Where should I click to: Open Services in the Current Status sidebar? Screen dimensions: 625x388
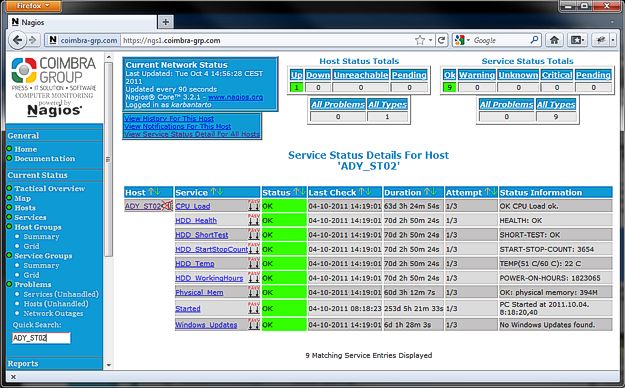30,217
